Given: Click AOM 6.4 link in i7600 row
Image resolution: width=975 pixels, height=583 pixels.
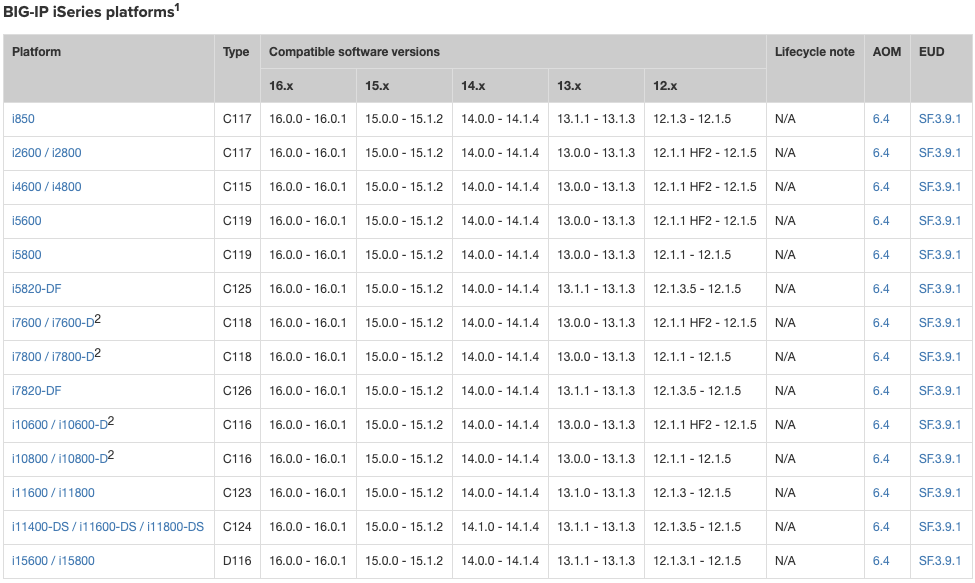Looking at the screenshot, I should coord(881,323).
